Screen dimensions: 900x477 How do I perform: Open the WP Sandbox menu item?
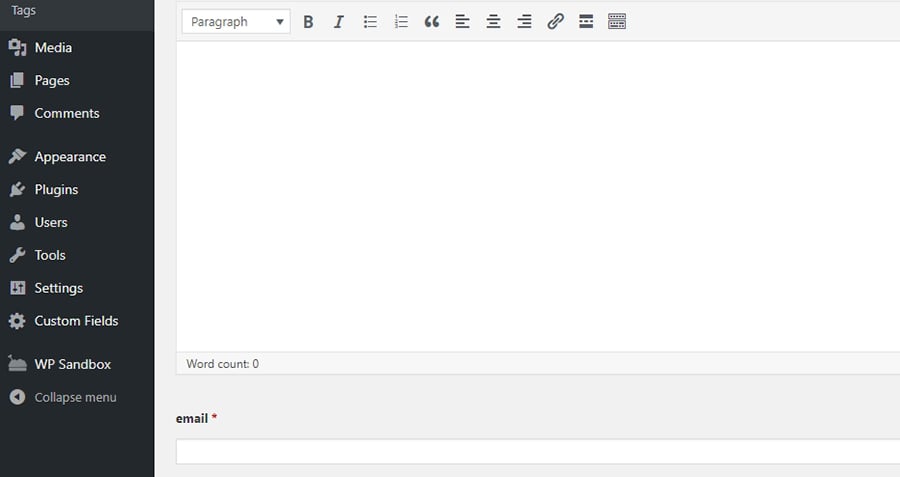77,364
